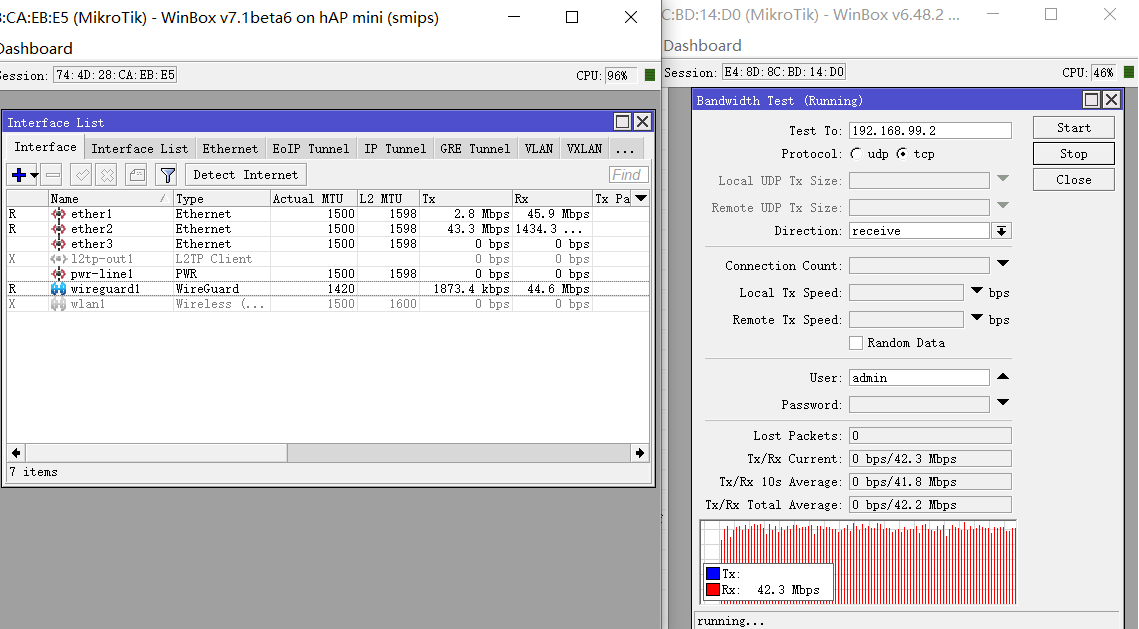The width and height of the screenshot is (1139, 629).
Task: Enable the Random Data checkbox
Action: tap(856, 343)
